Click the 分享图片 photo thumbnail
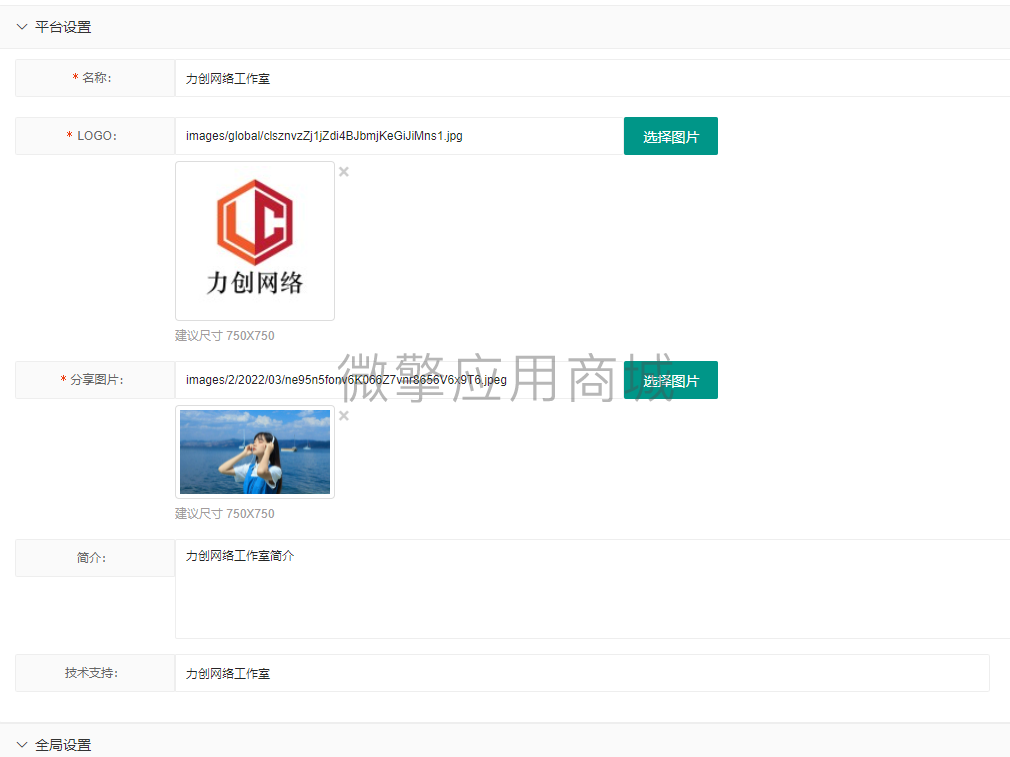The height and width of the screenshot is (757, 1010). tap(254, 452)
